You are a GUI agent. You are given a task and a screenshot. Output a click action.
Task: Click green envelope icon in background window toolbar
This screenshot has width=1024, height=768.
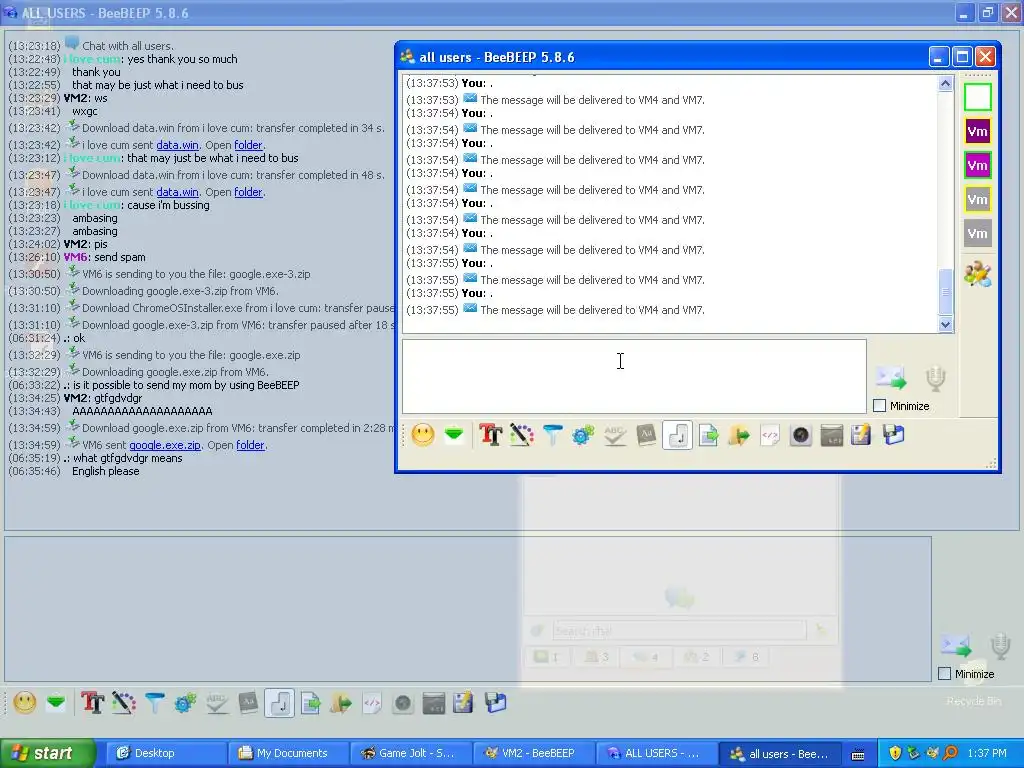point(56,703)
